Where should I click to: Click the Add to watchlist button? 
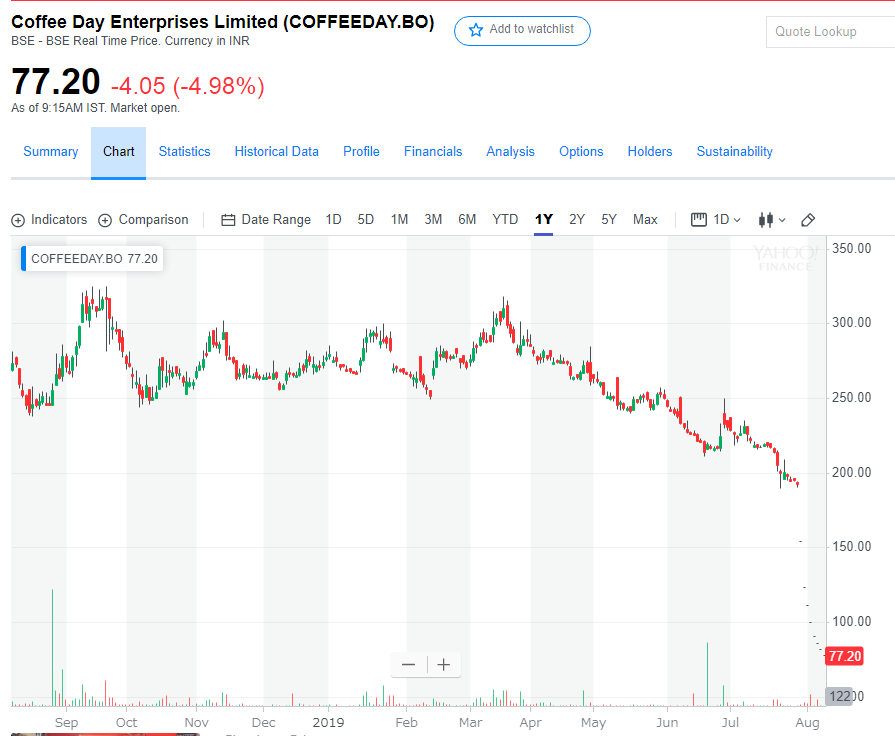522,30
